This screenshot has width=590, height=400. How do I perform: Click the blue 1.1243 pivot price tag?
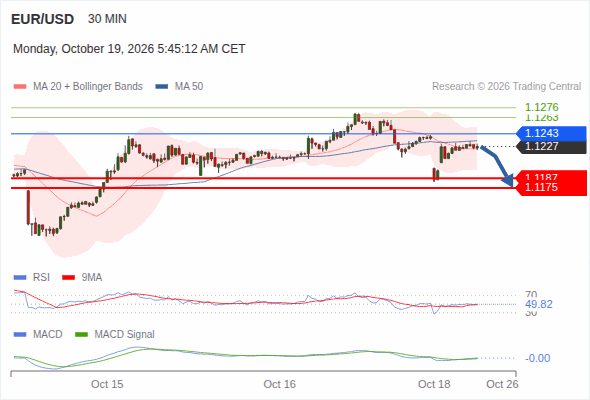coord(551,133)
